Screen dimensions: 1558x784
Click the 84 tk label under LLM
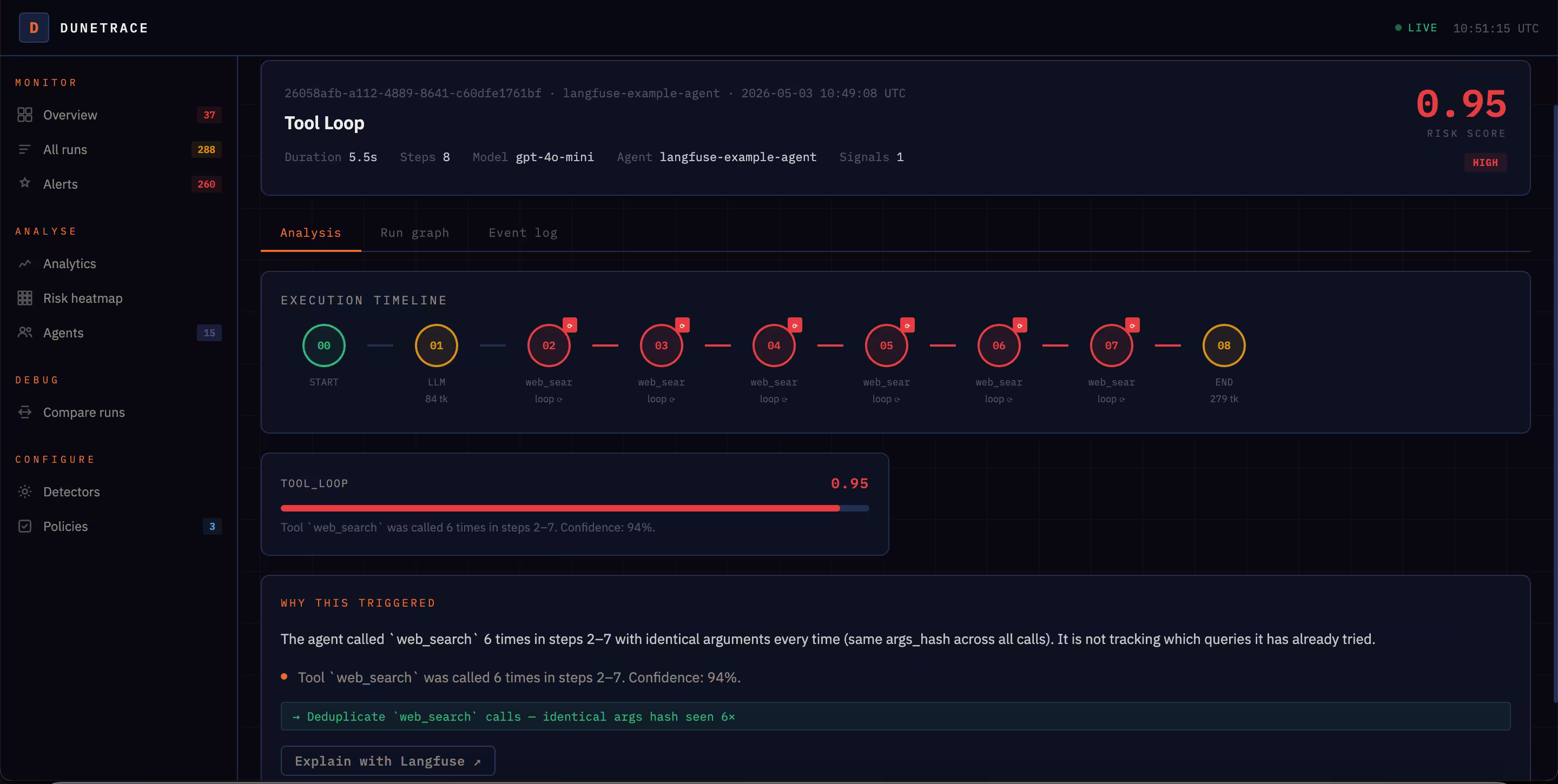coord(437,399)
